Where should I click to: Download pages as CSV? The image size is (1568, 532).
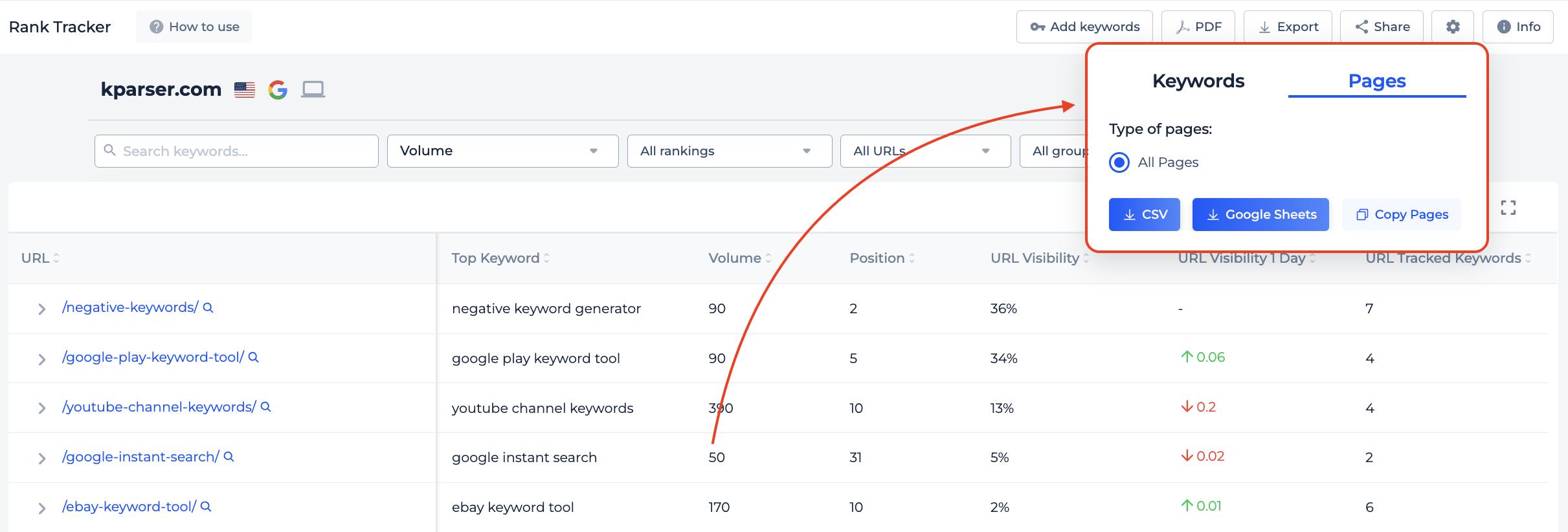point(1145,214)
